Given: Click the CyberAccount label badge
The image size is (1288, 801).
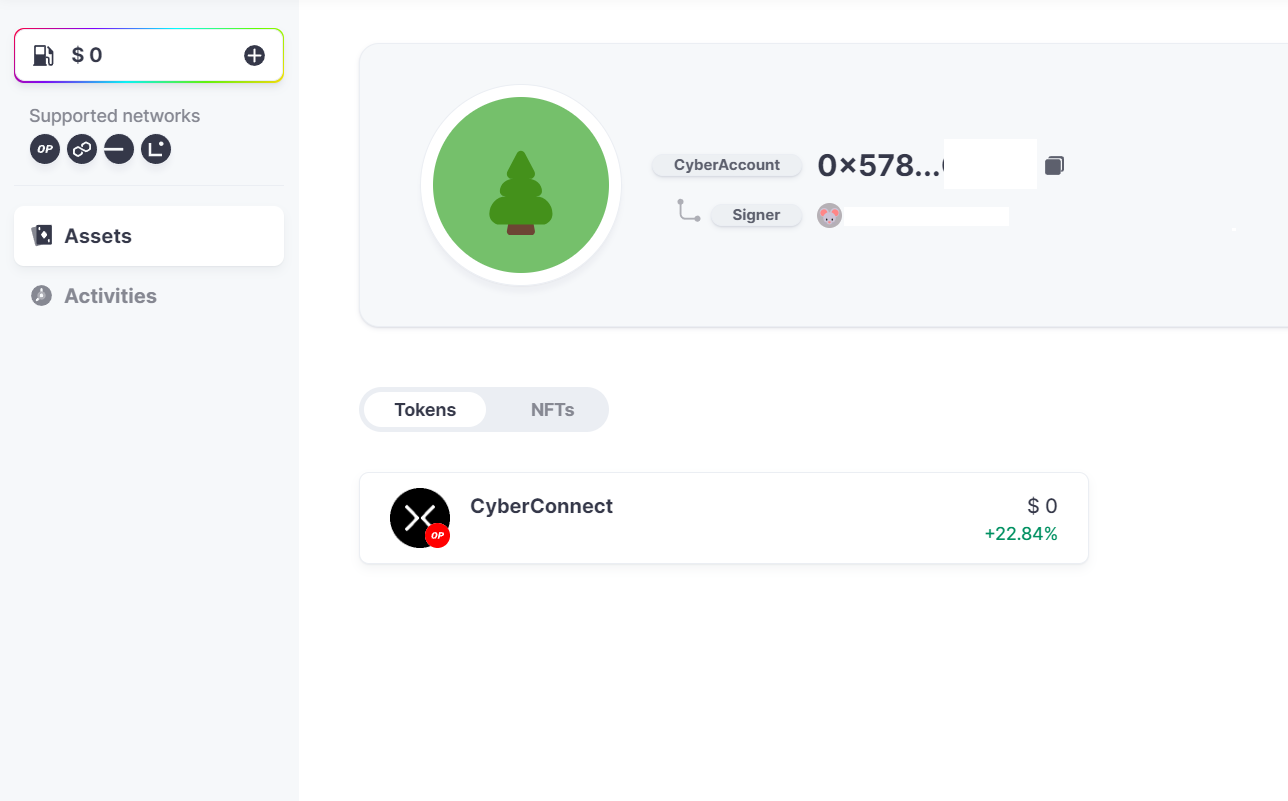Looking at the screenshot, I should coord(727,165).
